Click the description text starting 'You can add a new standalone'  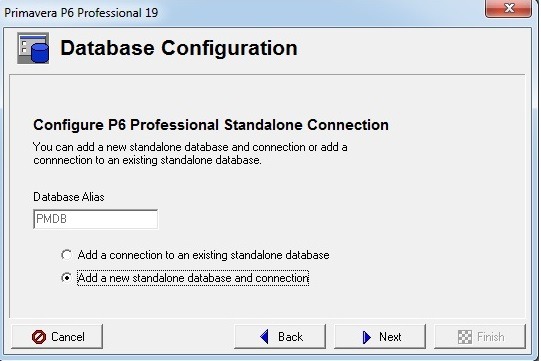(190, 154)
